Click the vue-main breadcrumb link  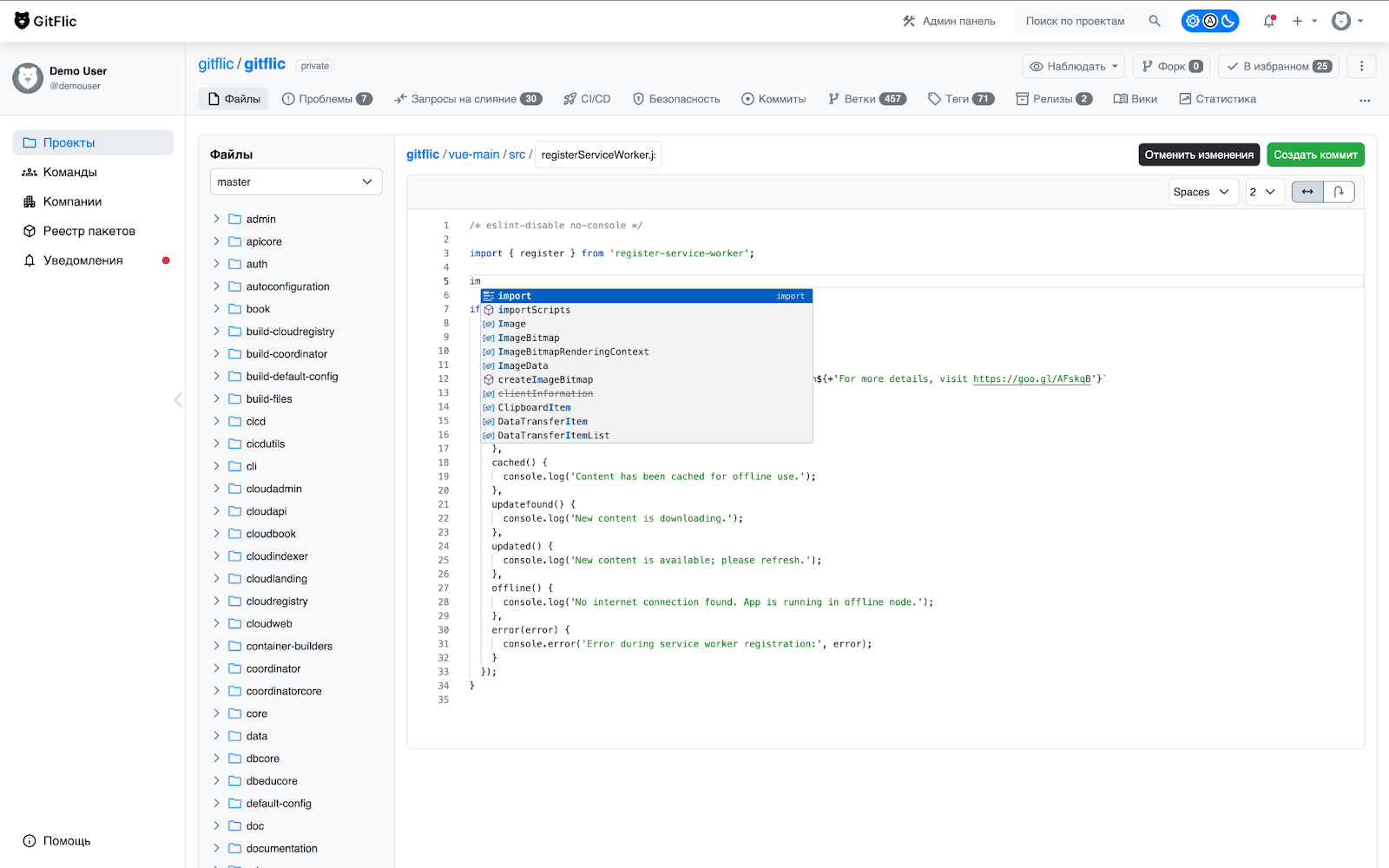(474, 155)
